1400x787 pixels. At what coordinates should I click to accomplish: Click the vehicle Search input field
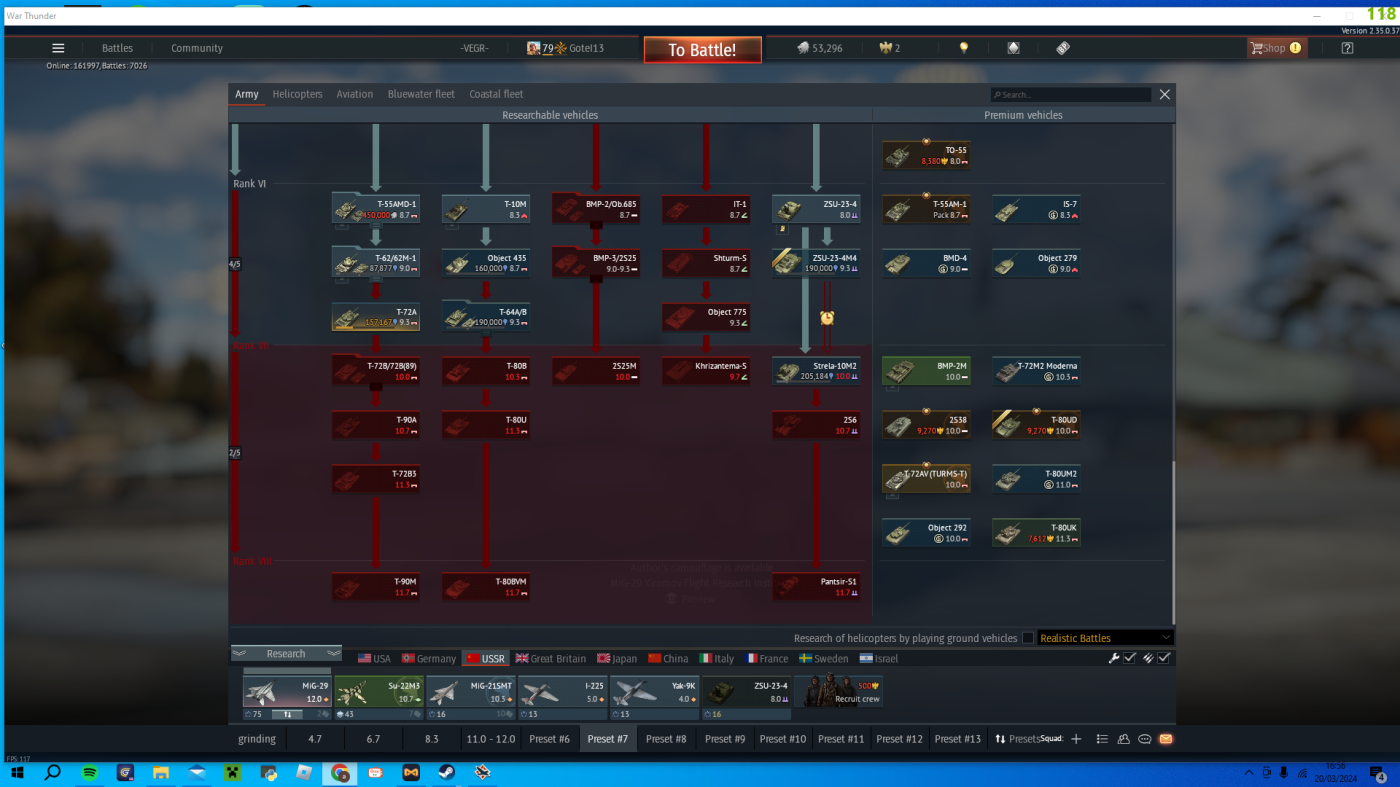point(1071,95)
